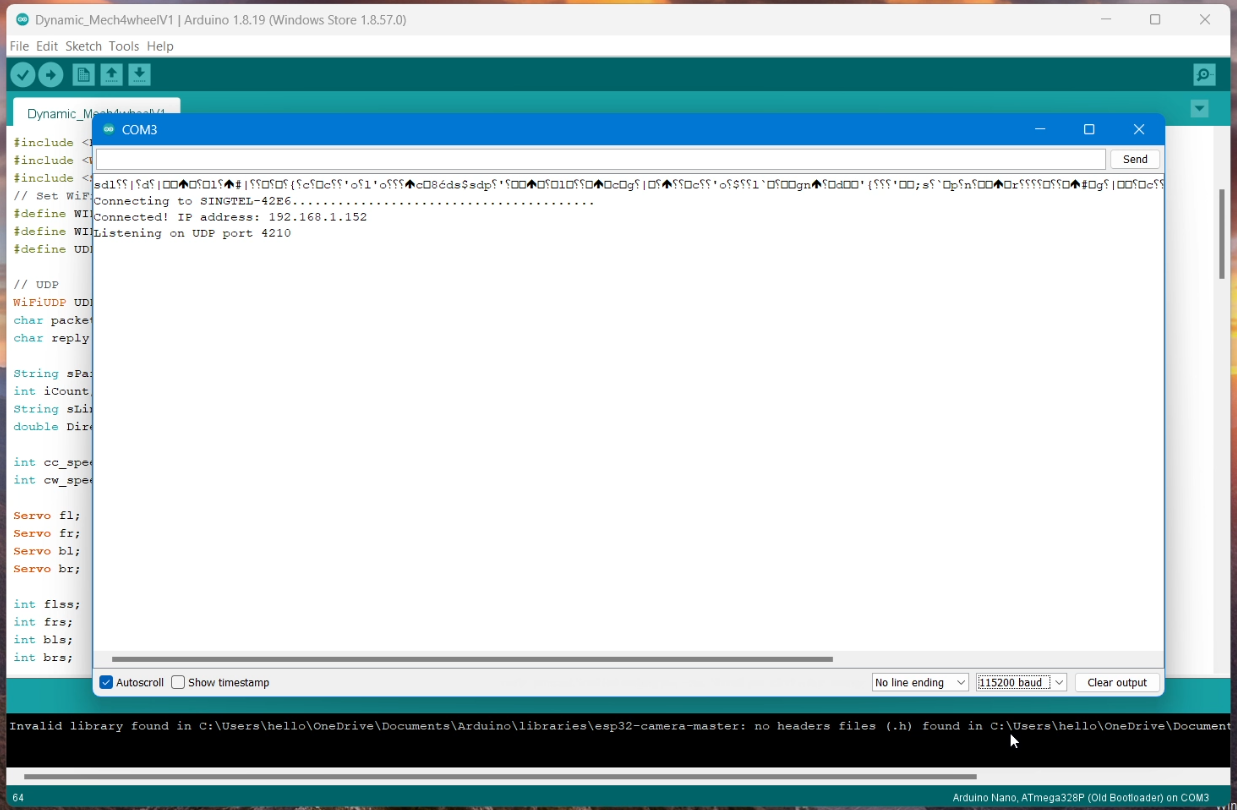Click the Upload arrow toolbar icon
Image resolution: width=1237 pixels, height=810 pixels.
[51, 75]
